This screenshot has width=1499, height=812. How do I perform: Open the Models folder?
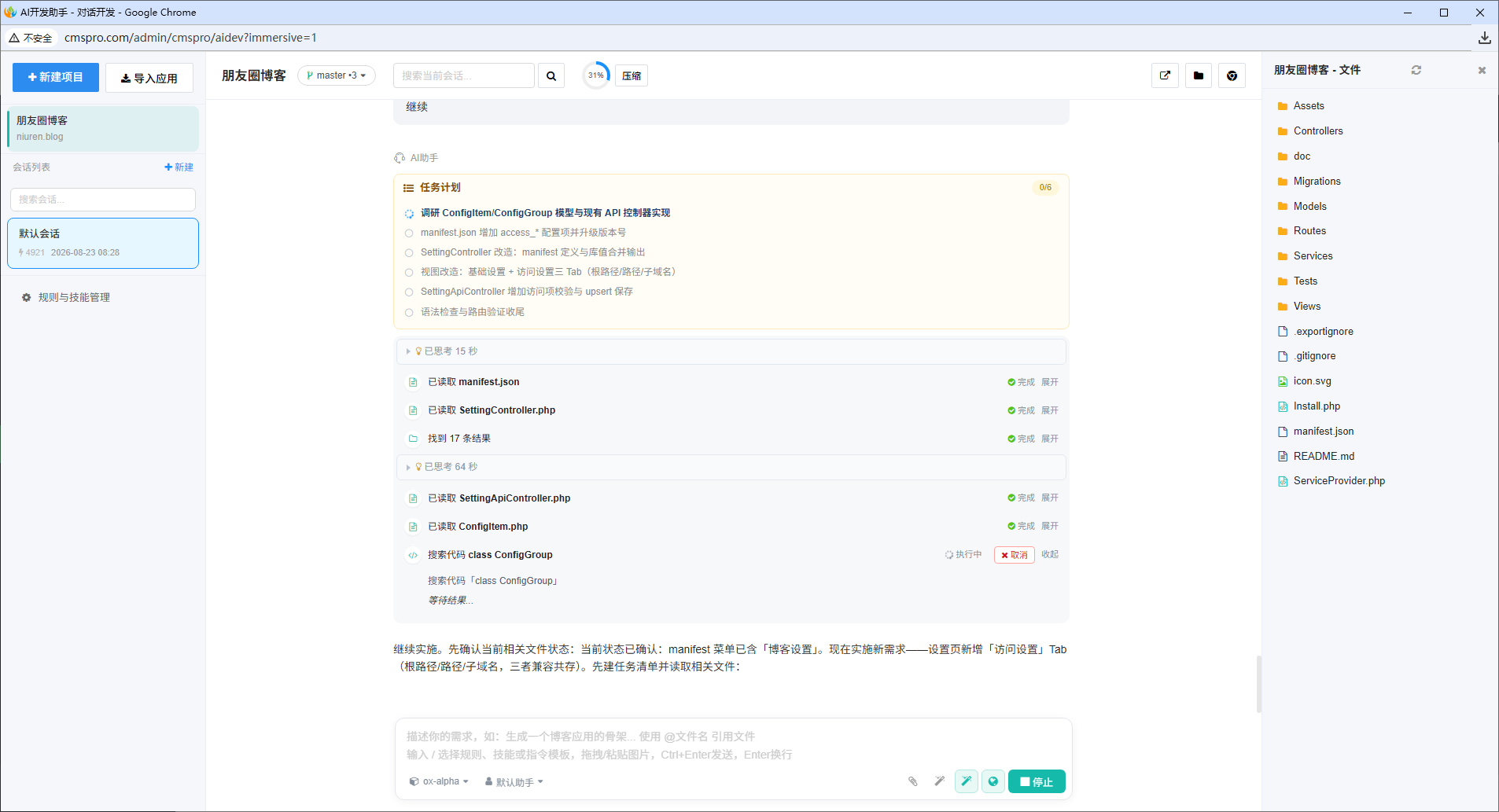point(1309,207)
